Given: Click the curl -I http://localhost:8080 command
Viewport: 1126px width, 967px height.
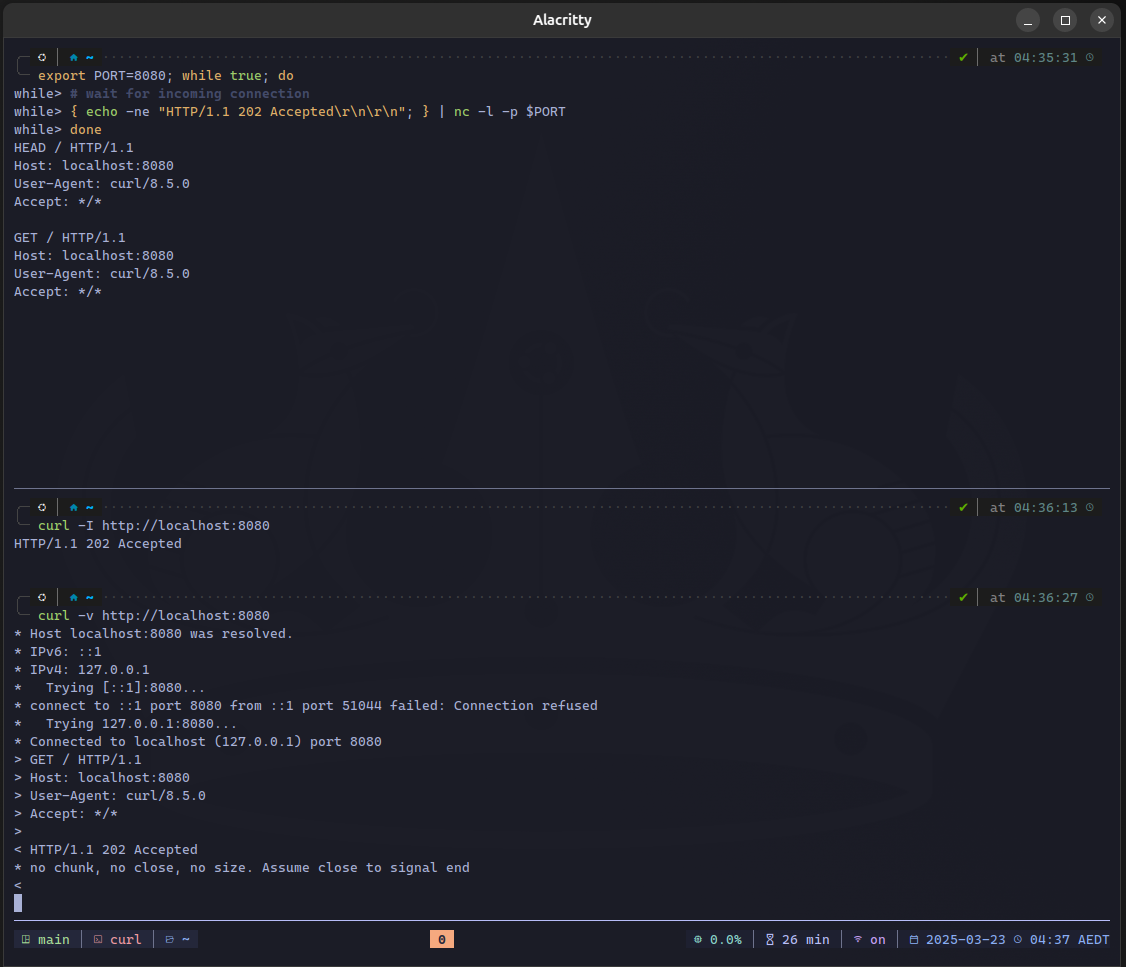Looking at the screenshot, I should pos(154,525).
